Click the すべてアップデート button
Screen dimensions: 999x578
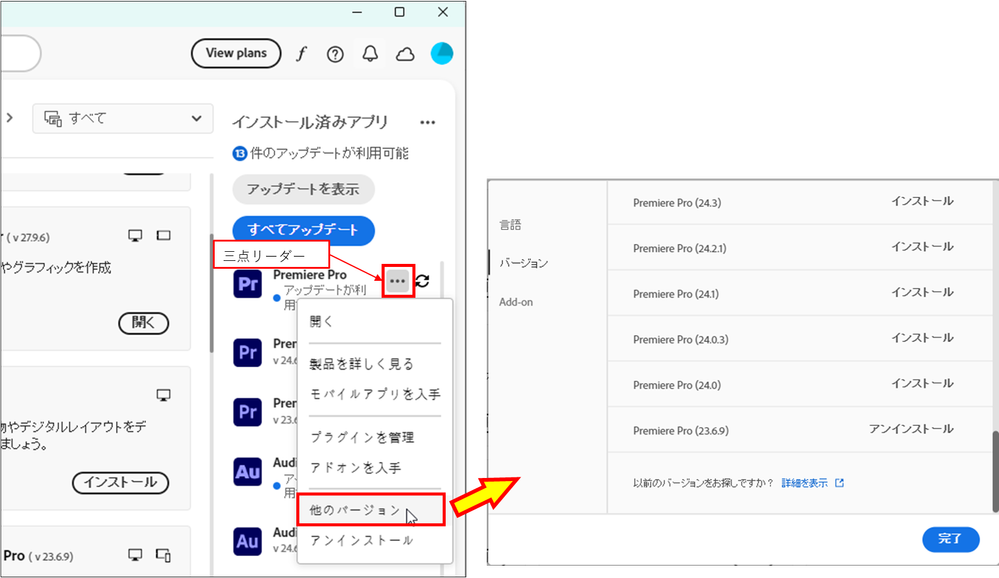(304, 230)
